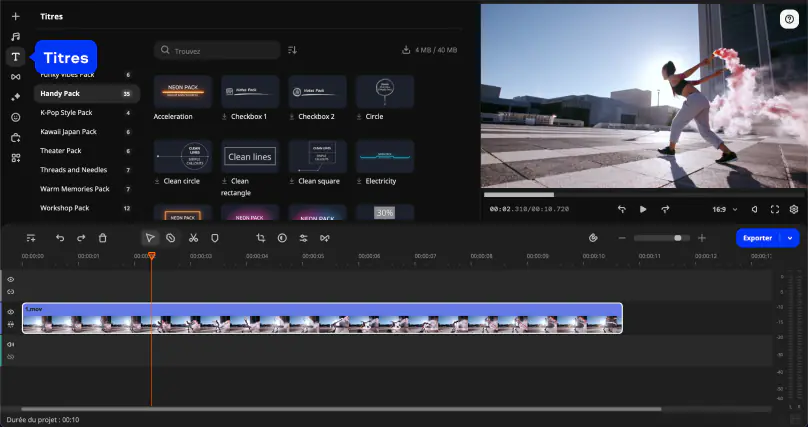Select the Electricity title thumbnail
This screenshot has width=808, height=427.
pyautogui.click(x=385, y=156)
